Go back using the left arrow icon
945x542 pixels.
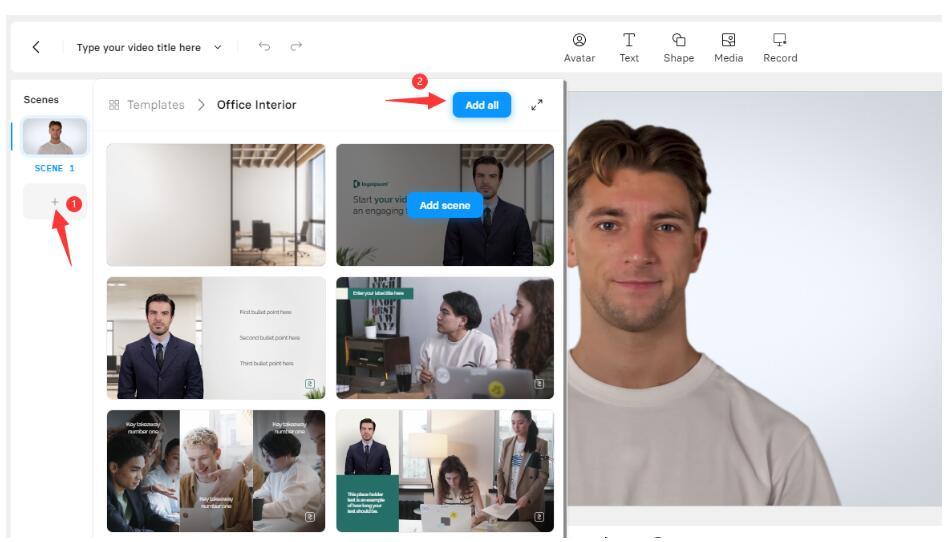(x=36, y=47)
